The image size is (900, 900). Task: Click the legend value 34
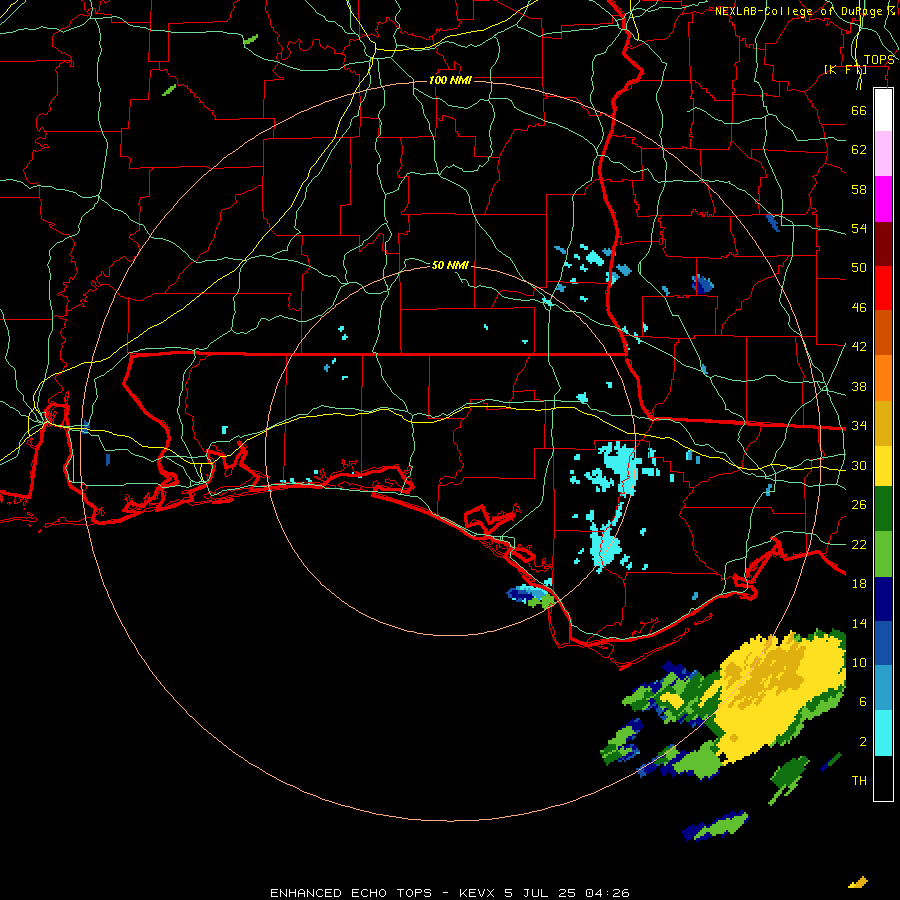coord(859,425)
